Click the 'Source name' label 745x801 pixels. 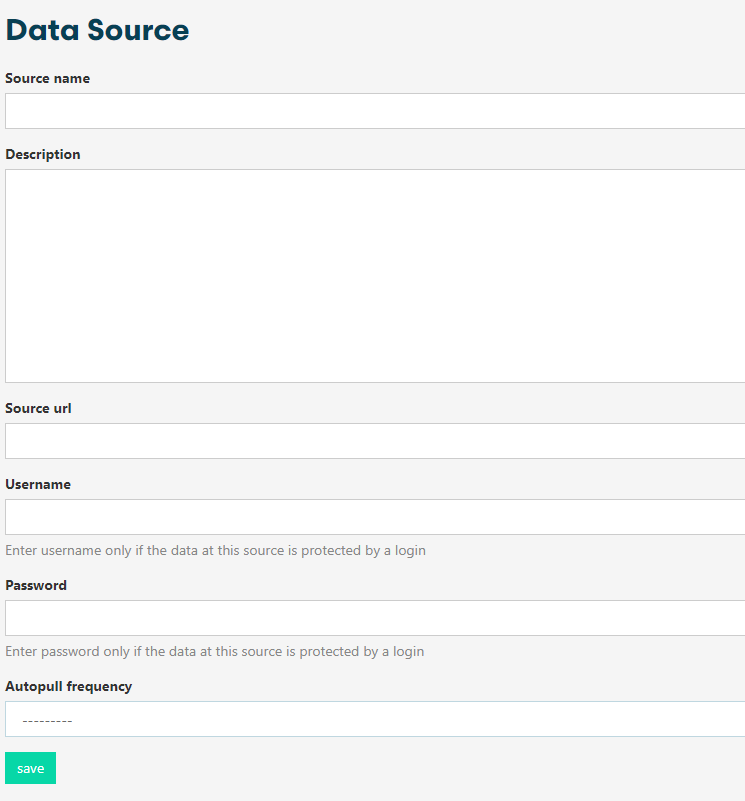(47, 78)
